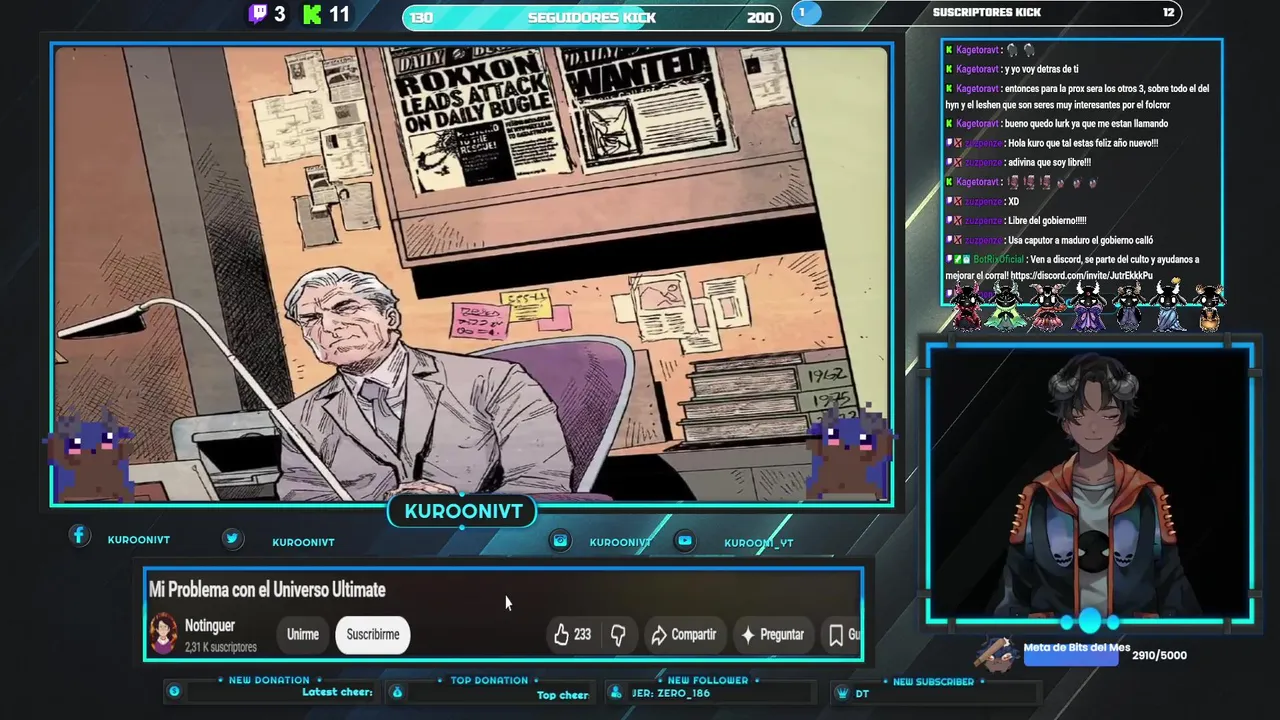This screenshot has width=1280, height=720.
Task: Open the Instagram camera icon
Action: (561, 540)
